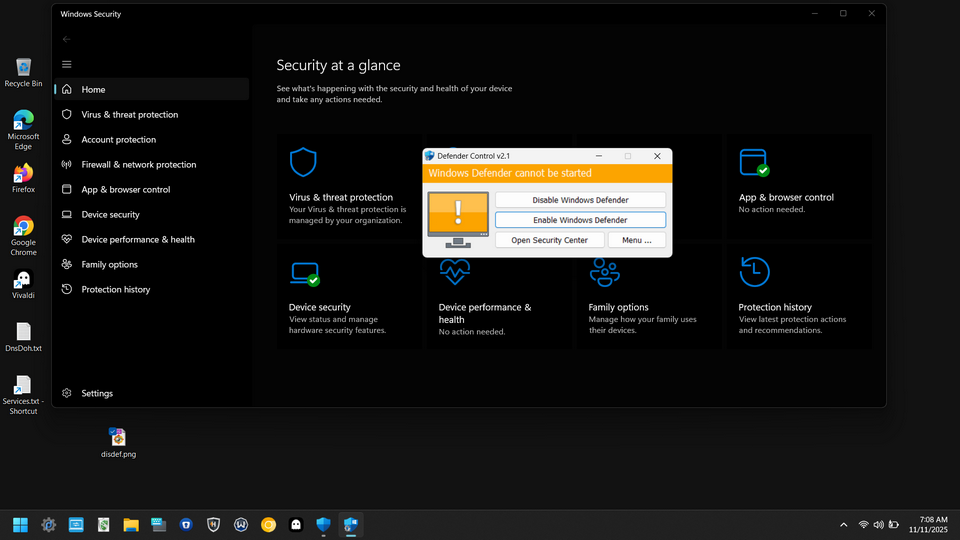Click the Wi-Fi icon in system tray
Viewport: 960px width, 540px height.
click(863, 525)
